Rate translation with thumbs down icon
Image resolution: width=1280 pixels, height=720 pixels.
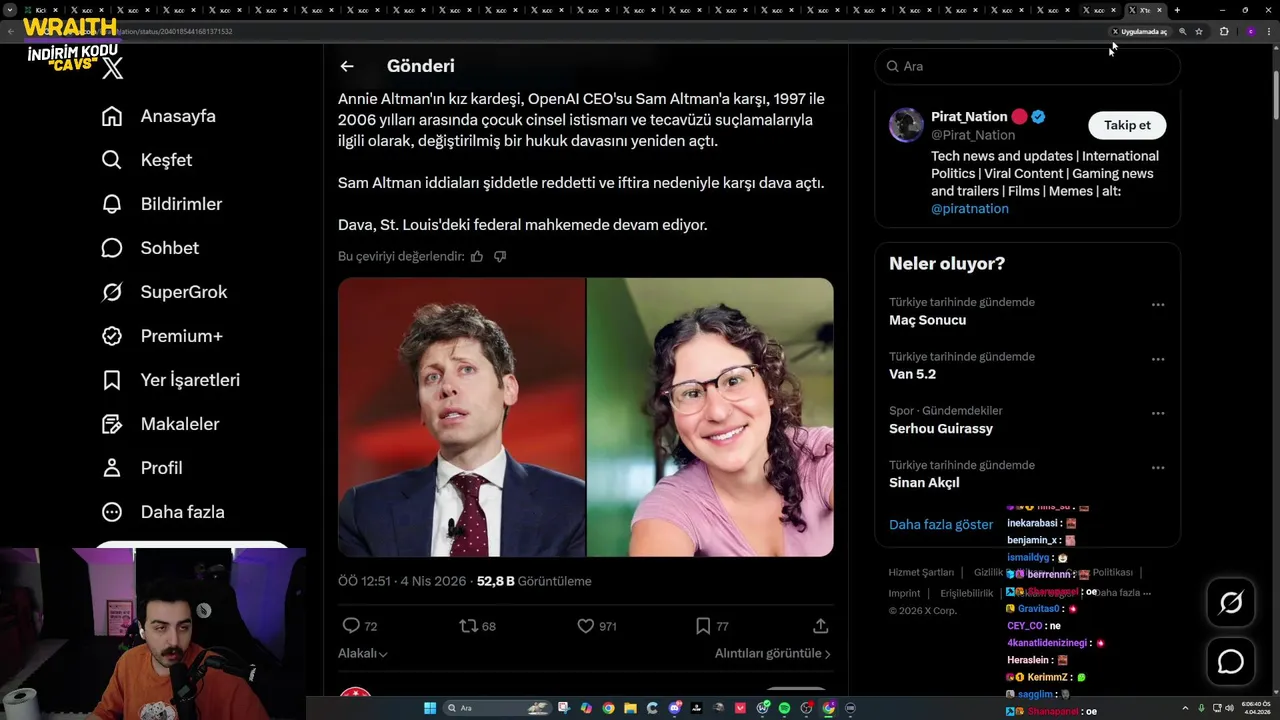(x=500, y=256)
